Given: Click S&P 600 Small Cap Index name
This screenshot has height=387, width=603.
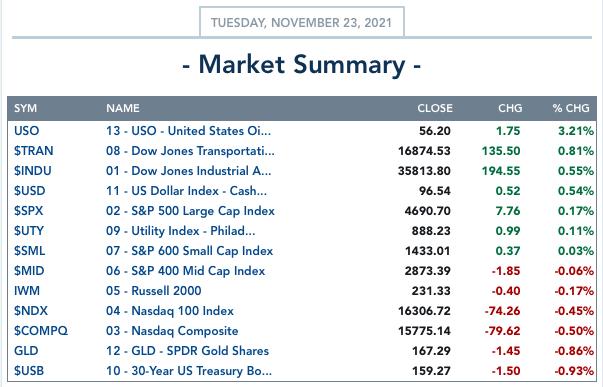Looking at the screenshot, I should pyautogui.click(x=190, y=251).
